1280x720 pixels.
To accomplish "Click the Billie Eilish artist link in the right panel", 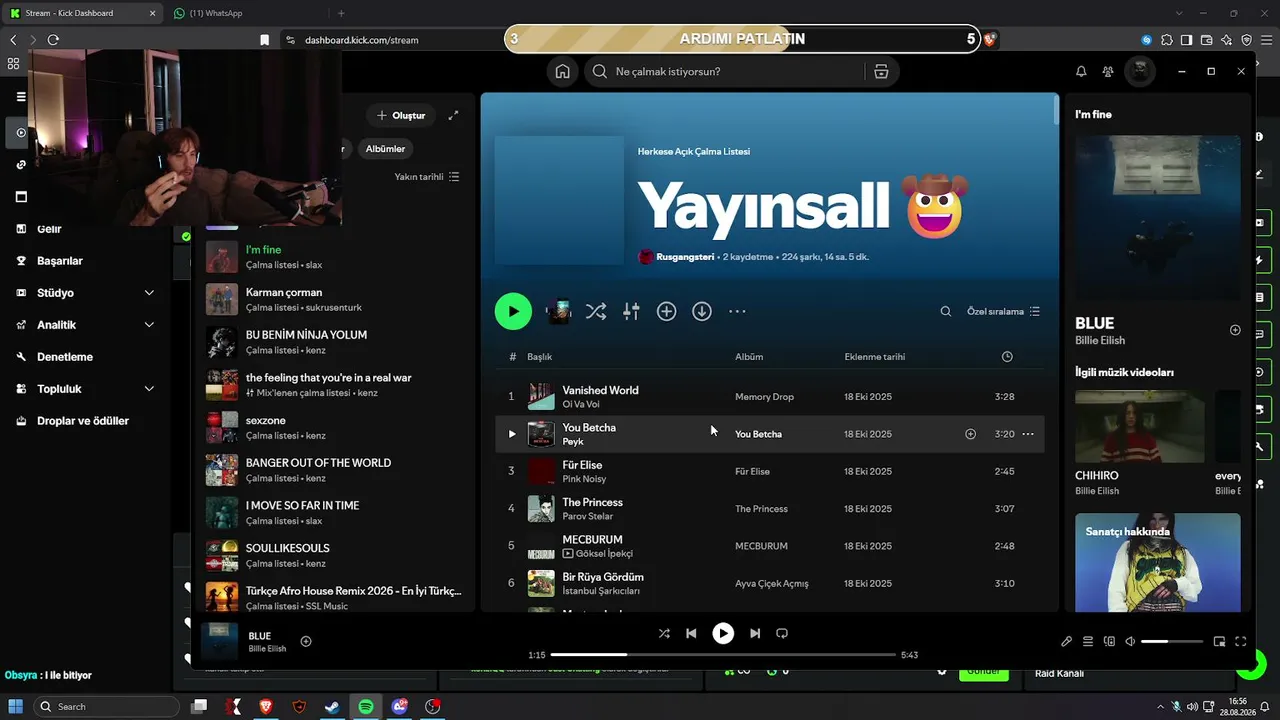I will [1100, 341].
